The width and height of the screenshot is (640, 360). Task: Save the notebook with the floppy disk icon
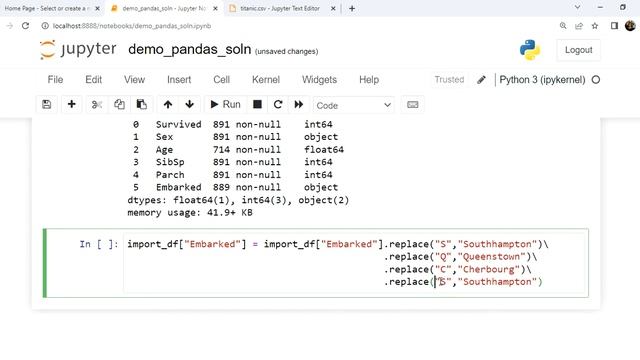coord(47,104)
